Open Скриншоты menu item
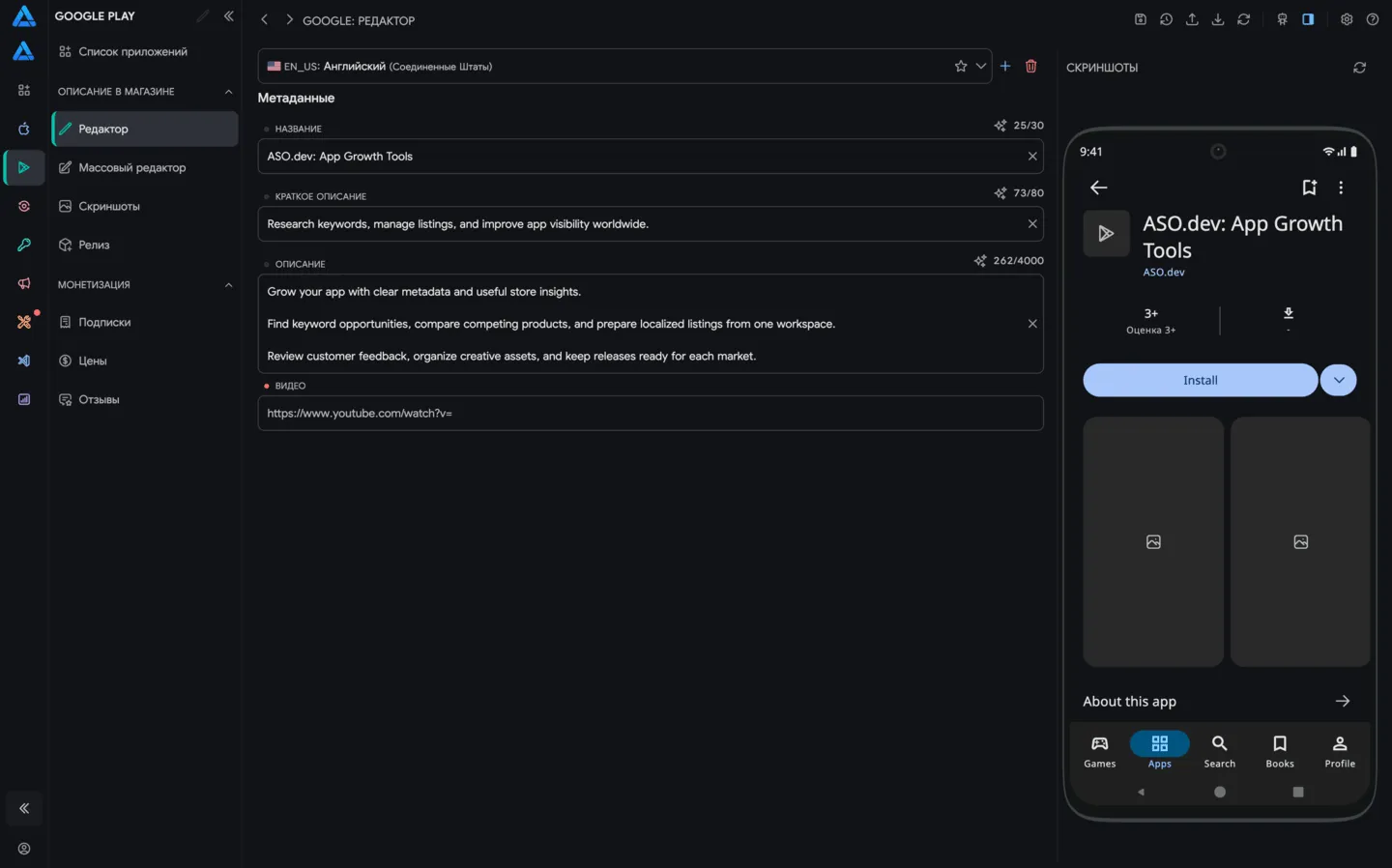The height and width of the screenshot is (868, 1392). click(144, 206)
